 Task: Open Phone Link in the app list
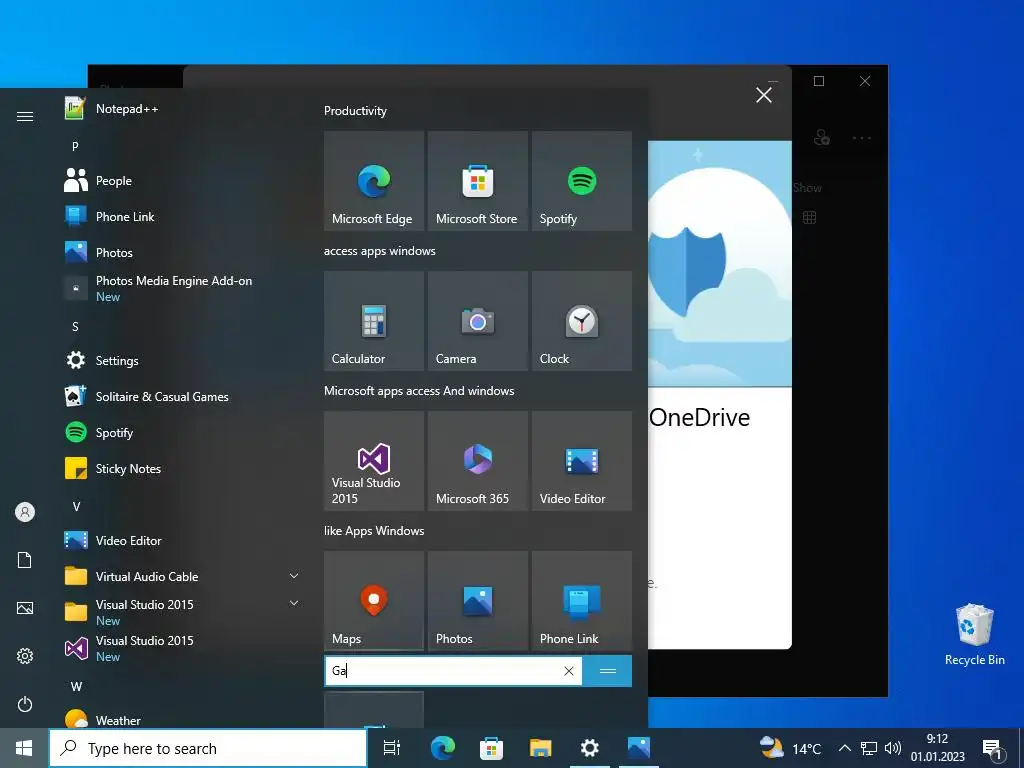coord(183,217)
